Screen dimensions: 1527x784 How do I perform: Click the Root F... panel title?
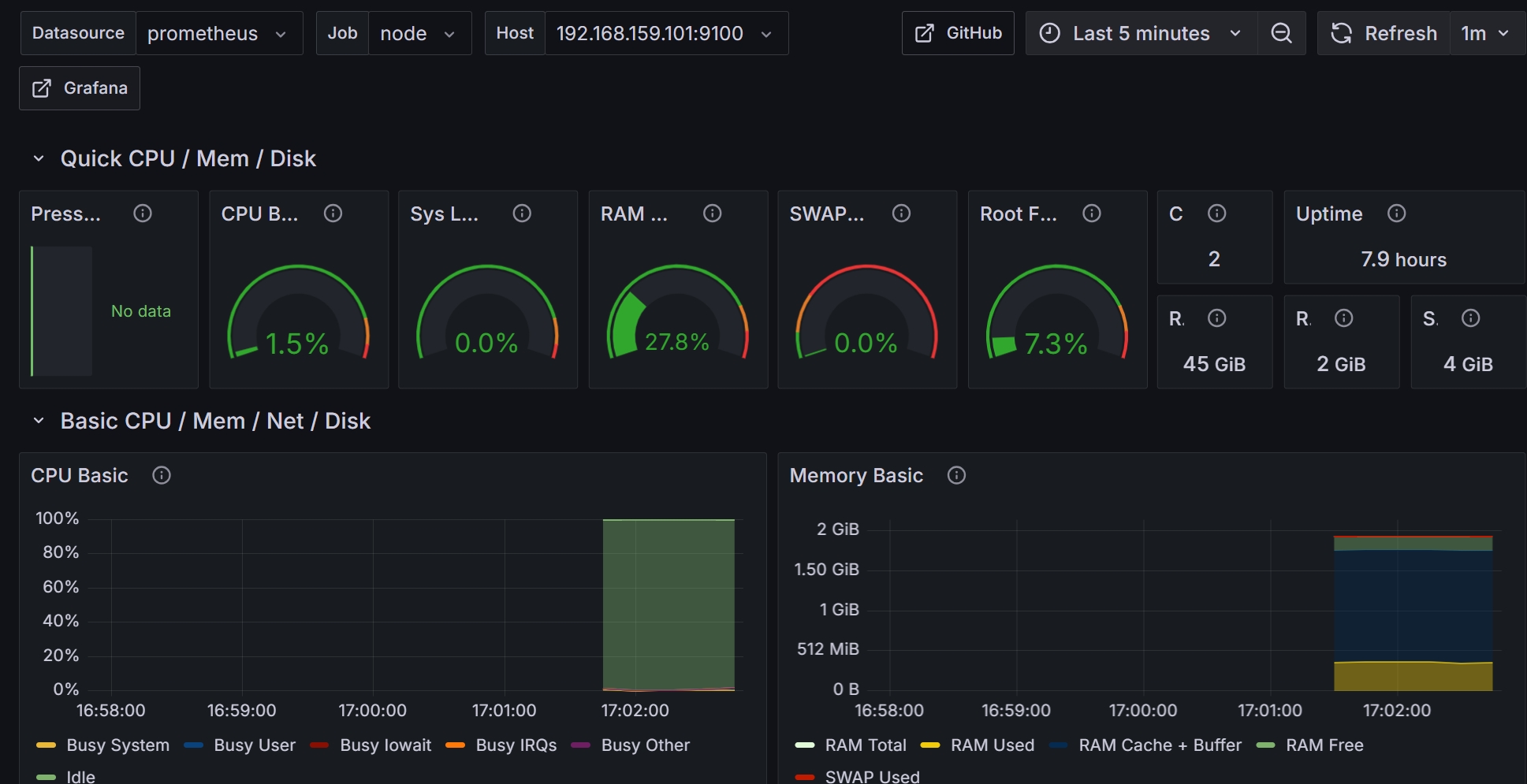pyautogui.click(x=1019, y=214)
